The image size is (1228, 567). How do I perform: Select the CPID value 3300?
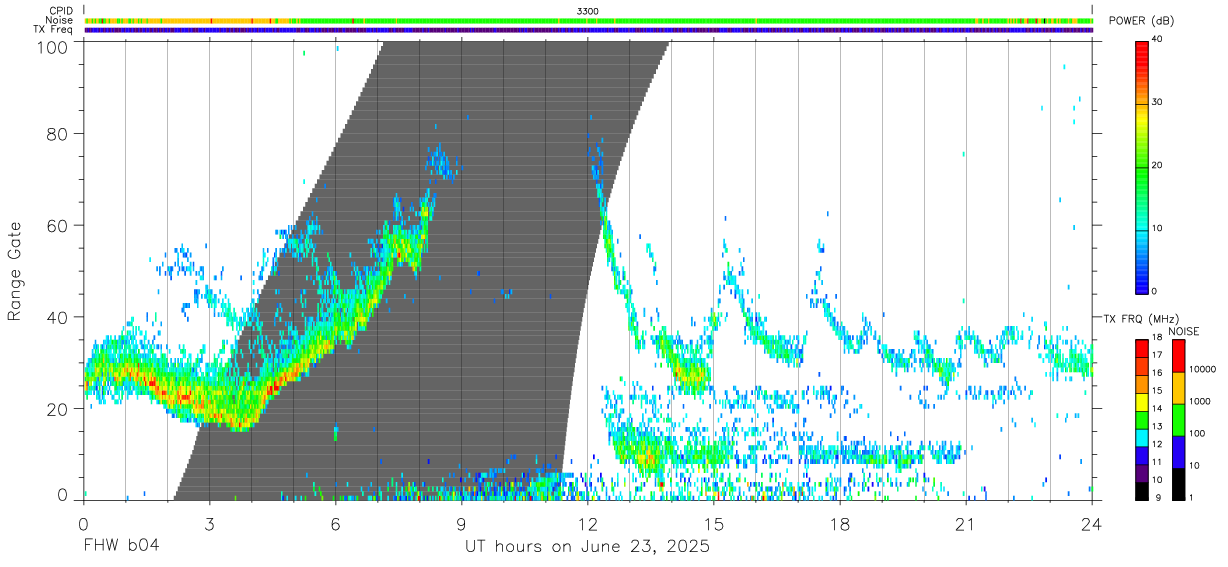(588, 11)
